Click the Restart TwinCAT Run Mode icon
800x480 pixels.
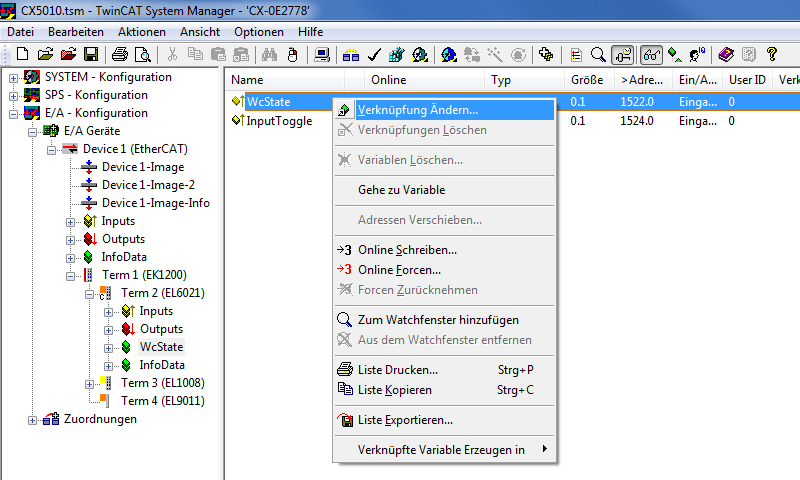[x=419, y=54]
